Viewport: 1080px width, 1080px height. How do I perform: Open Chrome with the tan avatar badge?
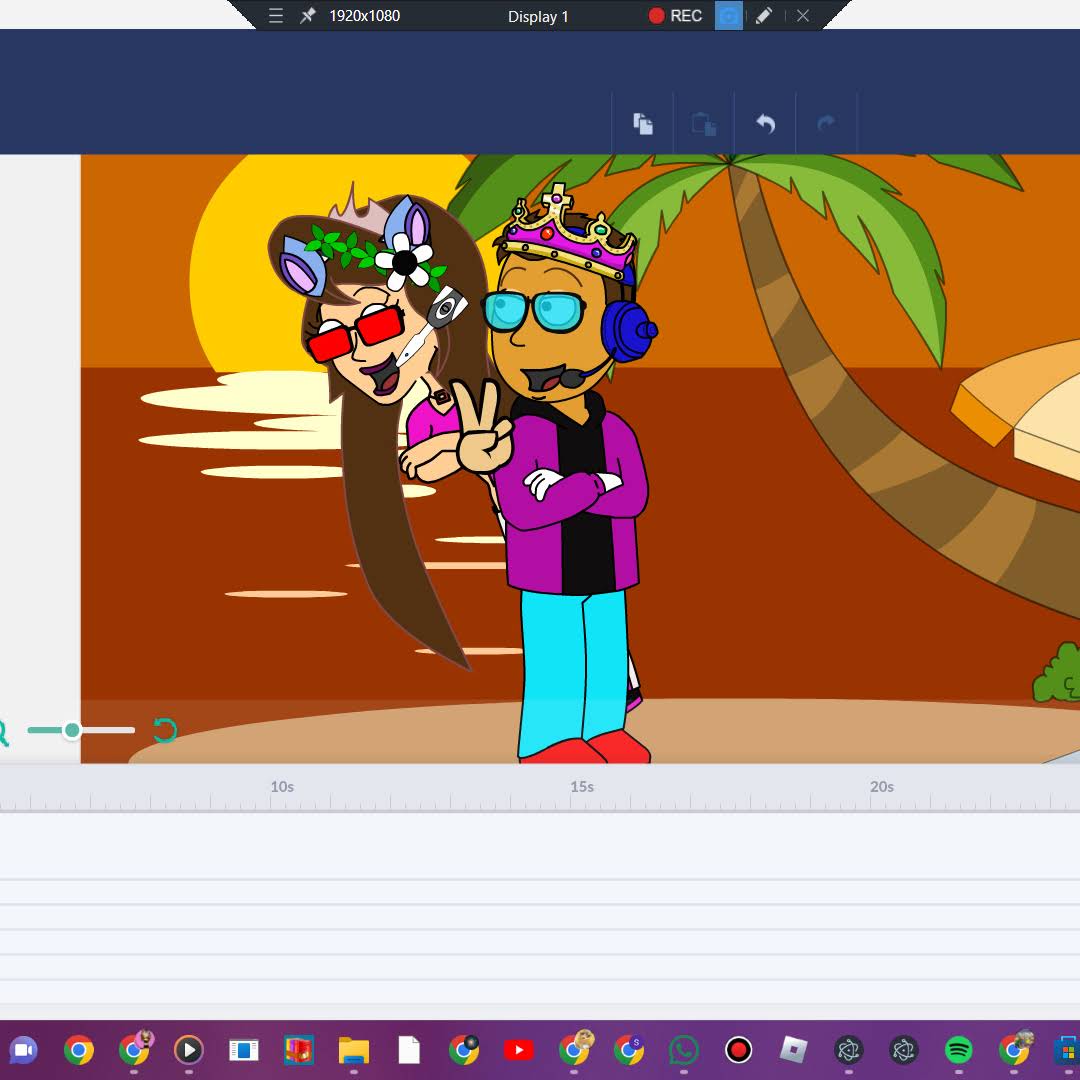point(575,1049)
